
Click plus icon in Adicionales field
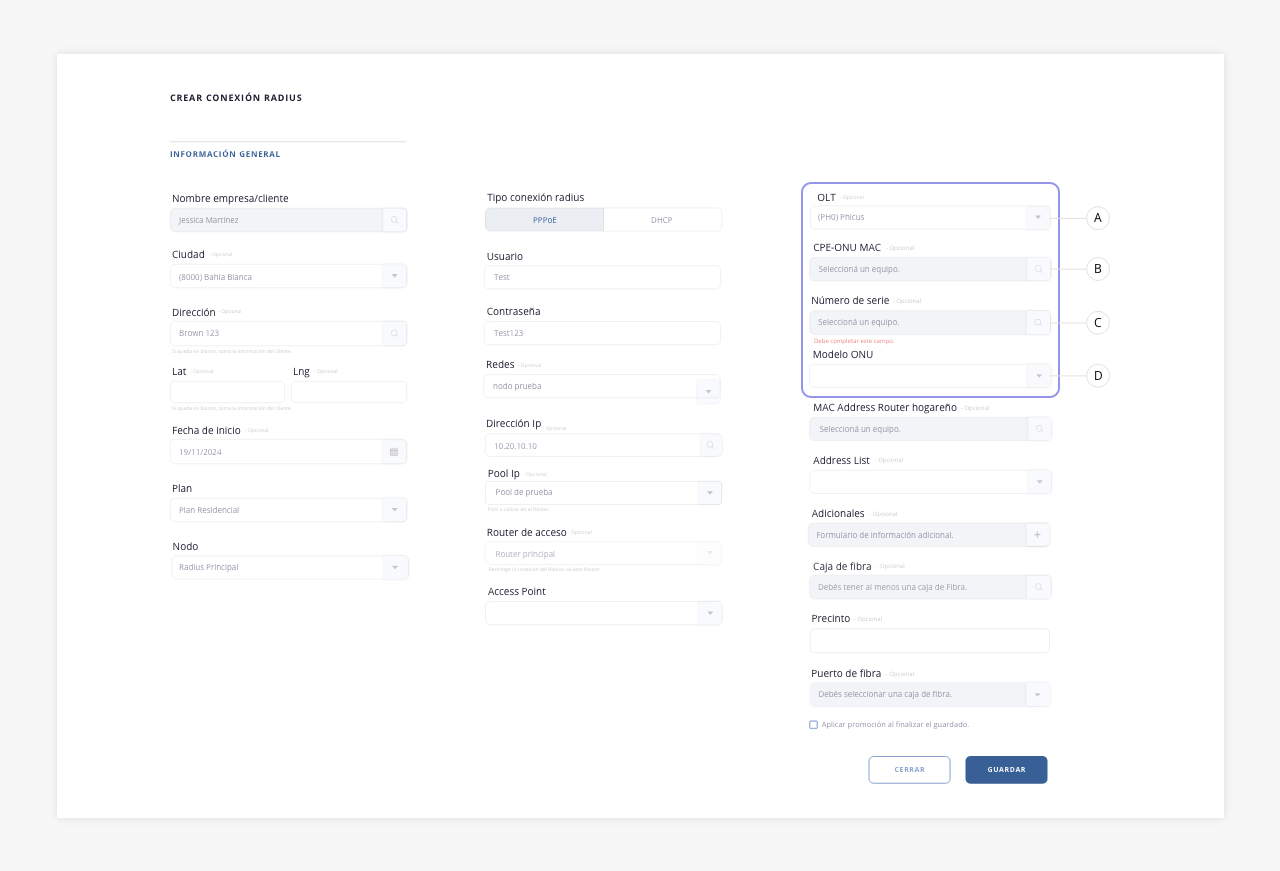coord(1038,535)
